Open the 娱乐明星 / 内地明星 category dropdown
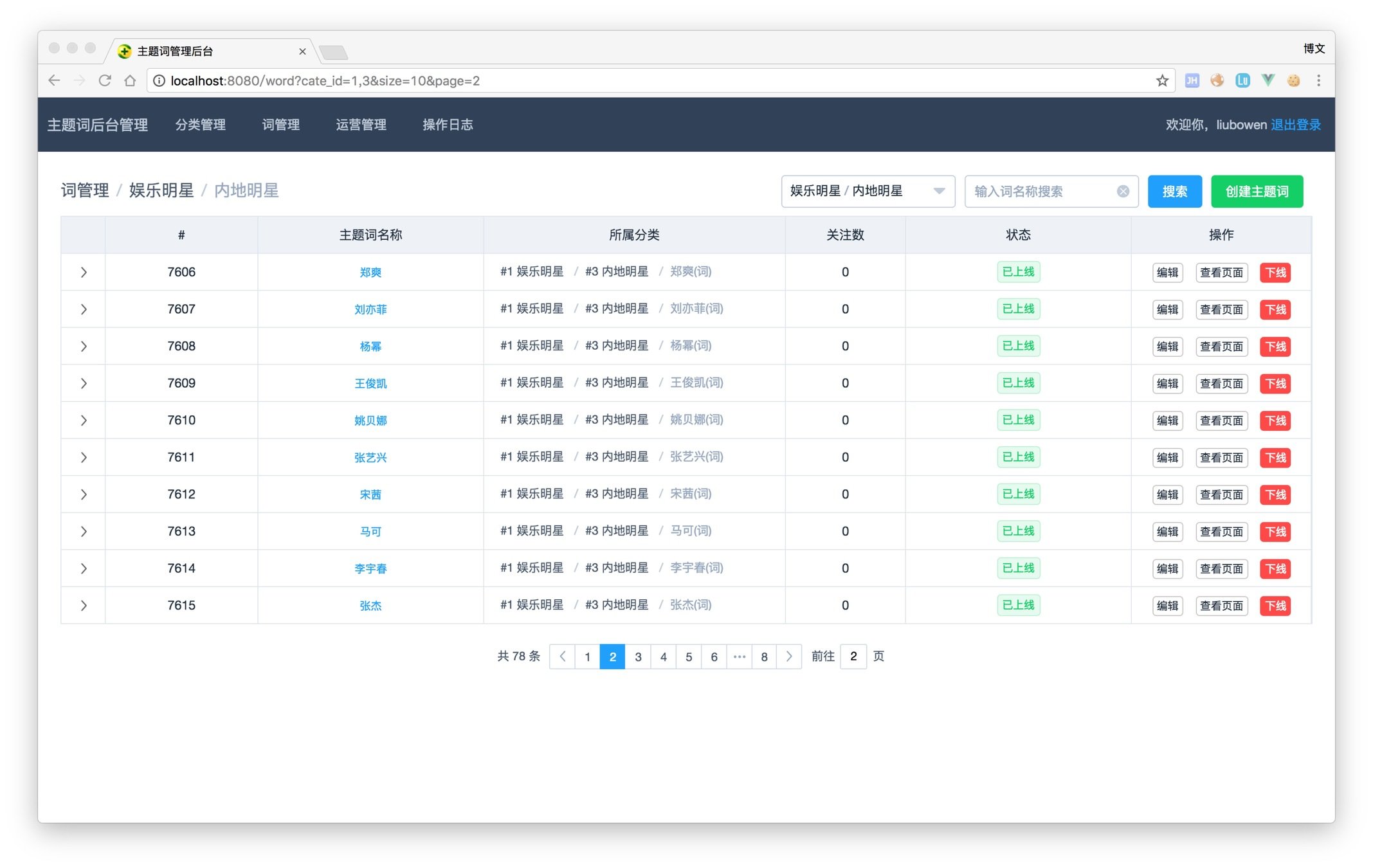1373x868 pixels. 867,192
